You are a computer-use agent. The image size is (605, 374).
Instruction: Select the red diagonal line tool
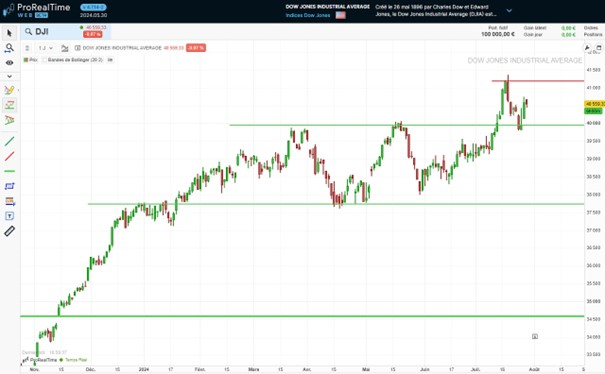coord(9,156)
